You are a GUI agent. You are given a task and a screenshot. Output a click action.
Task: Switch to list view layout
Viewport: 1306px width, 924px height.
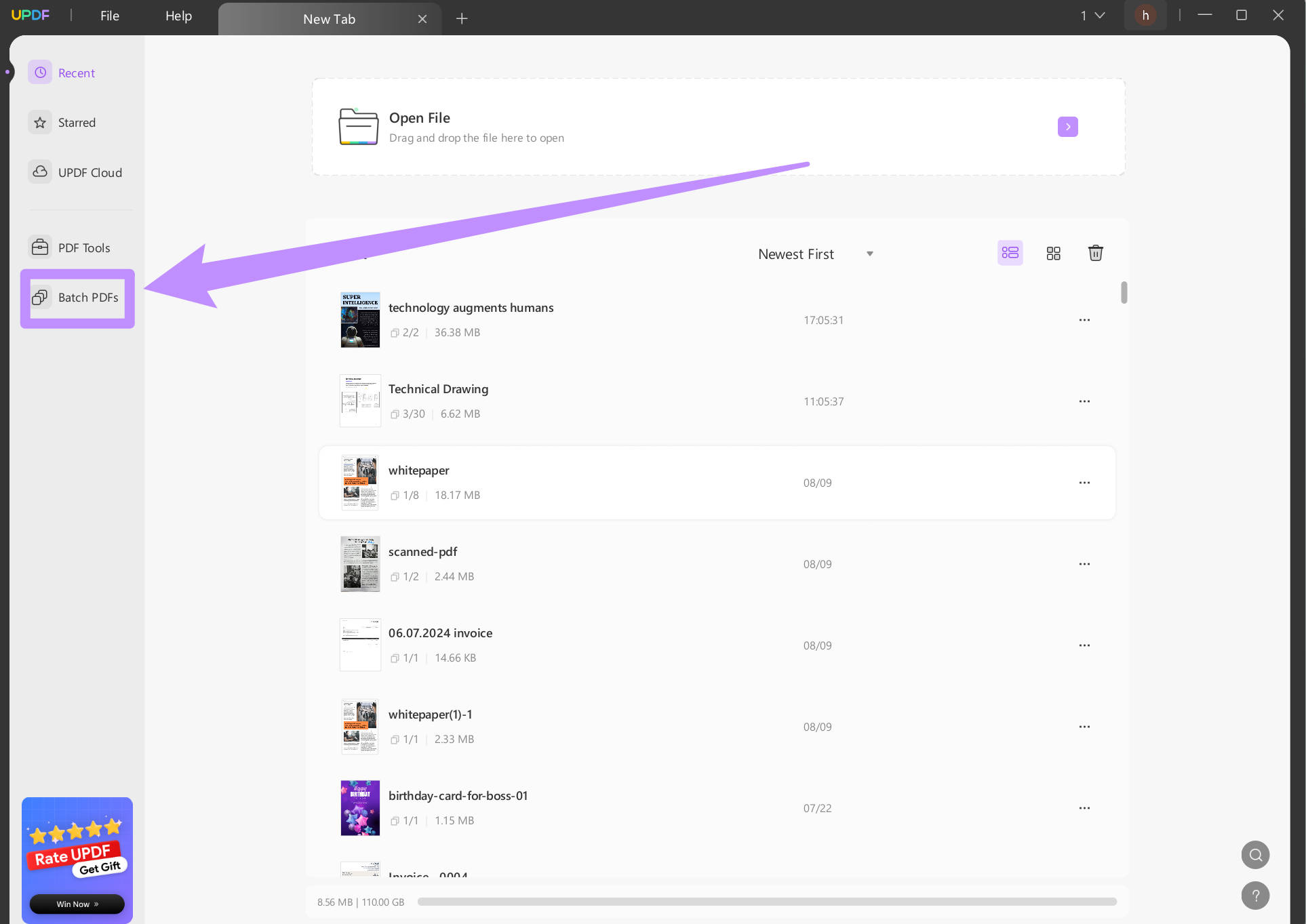pyautogui.click(x=1010, y=254)
